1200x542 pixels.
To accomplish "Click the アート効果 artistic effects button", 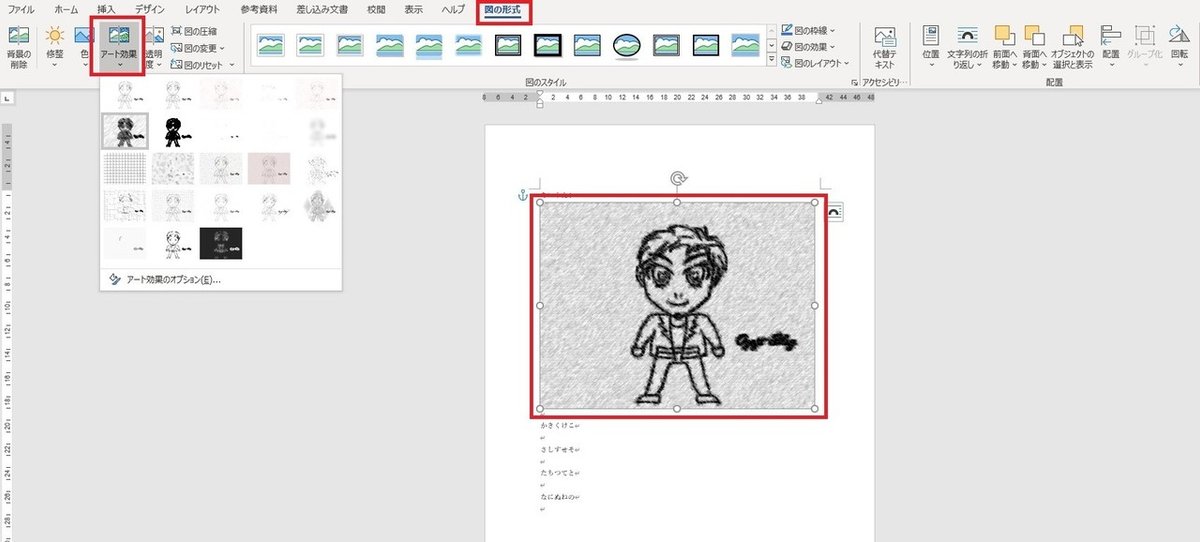I will (119, 46).
